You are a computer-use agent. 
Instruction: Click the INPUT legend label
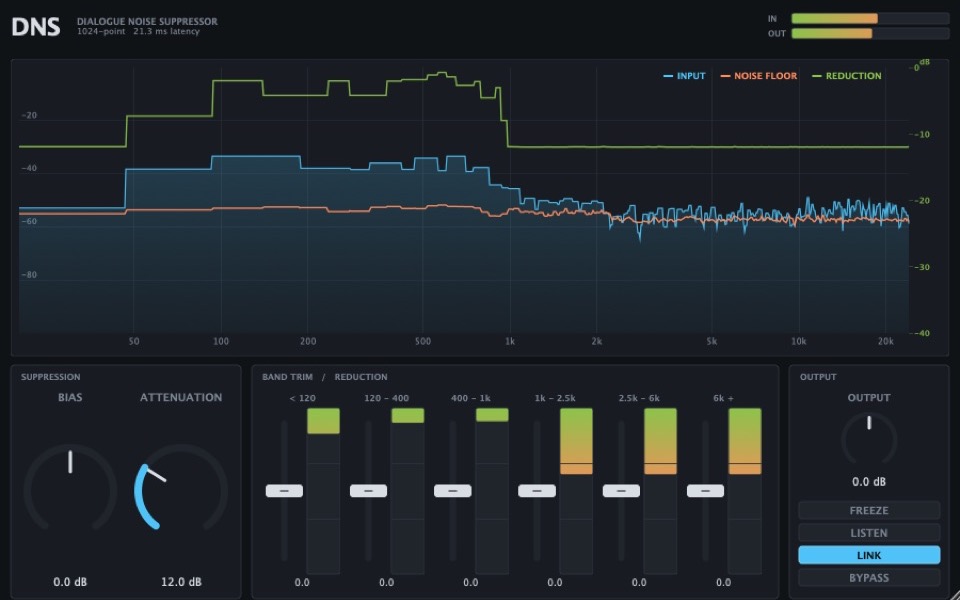(x=691, y=76)
